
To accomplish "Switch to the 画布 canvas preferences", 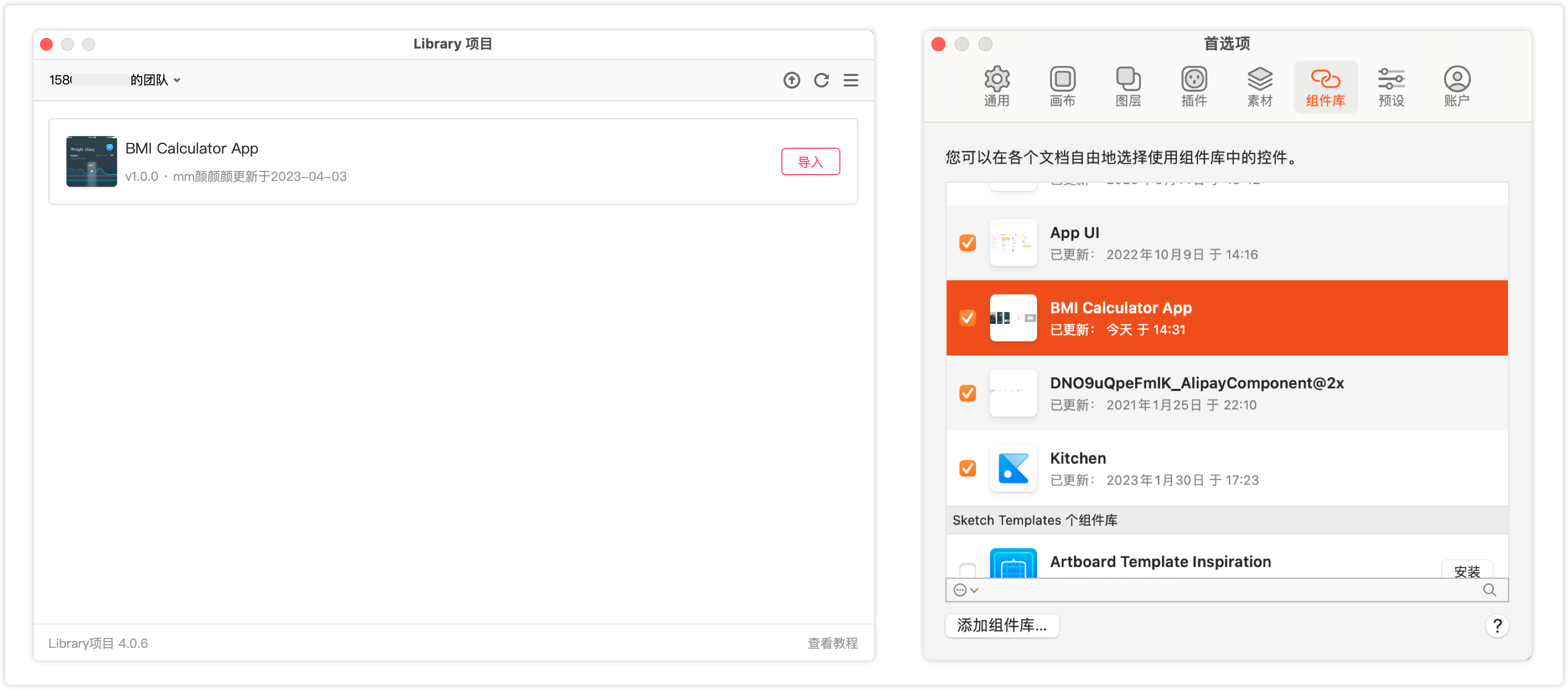I will pyautogui.click(x=1062, y=87).
